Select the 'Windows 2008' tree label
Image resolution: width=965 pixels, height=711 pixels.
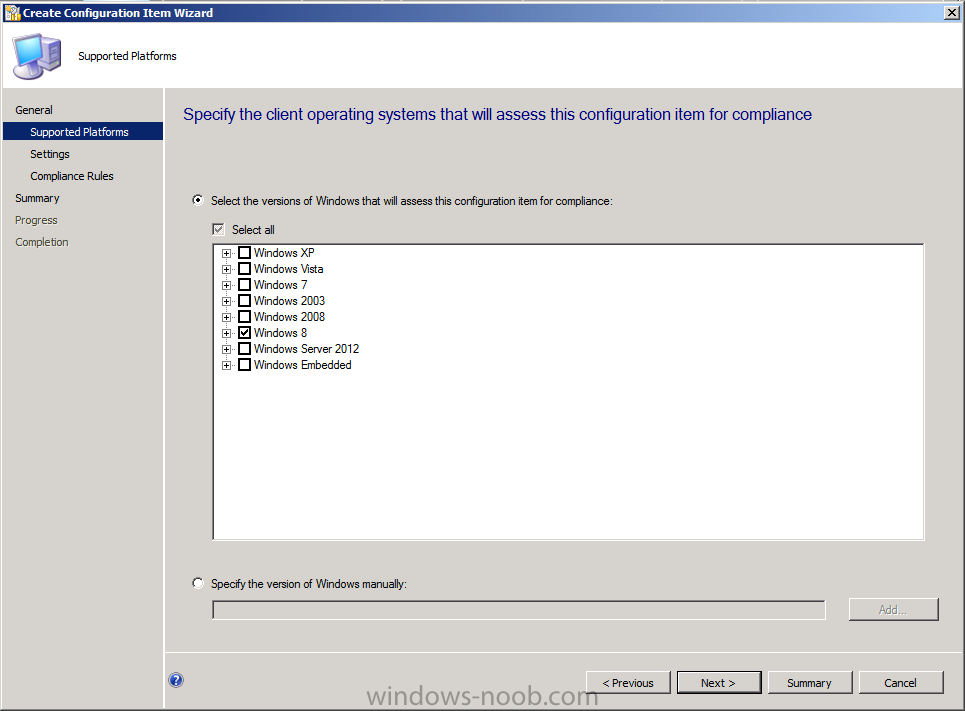(289, 316)
